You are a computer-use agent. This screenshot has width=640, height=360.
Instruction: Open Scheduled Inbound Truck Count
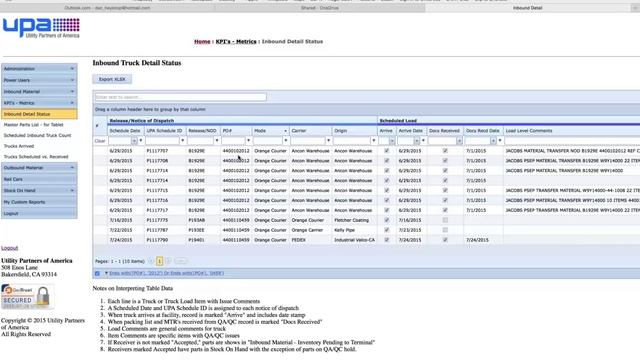(37, 135)
